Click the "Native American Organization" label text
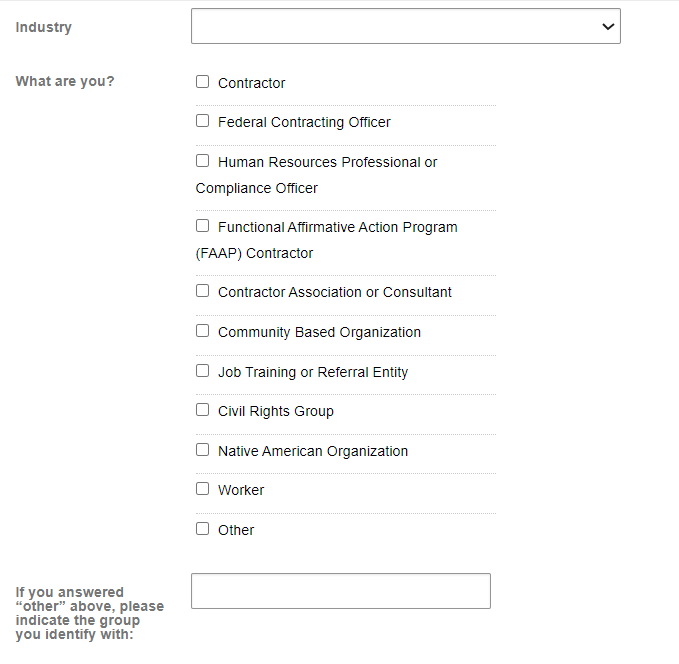 point(313,451)
